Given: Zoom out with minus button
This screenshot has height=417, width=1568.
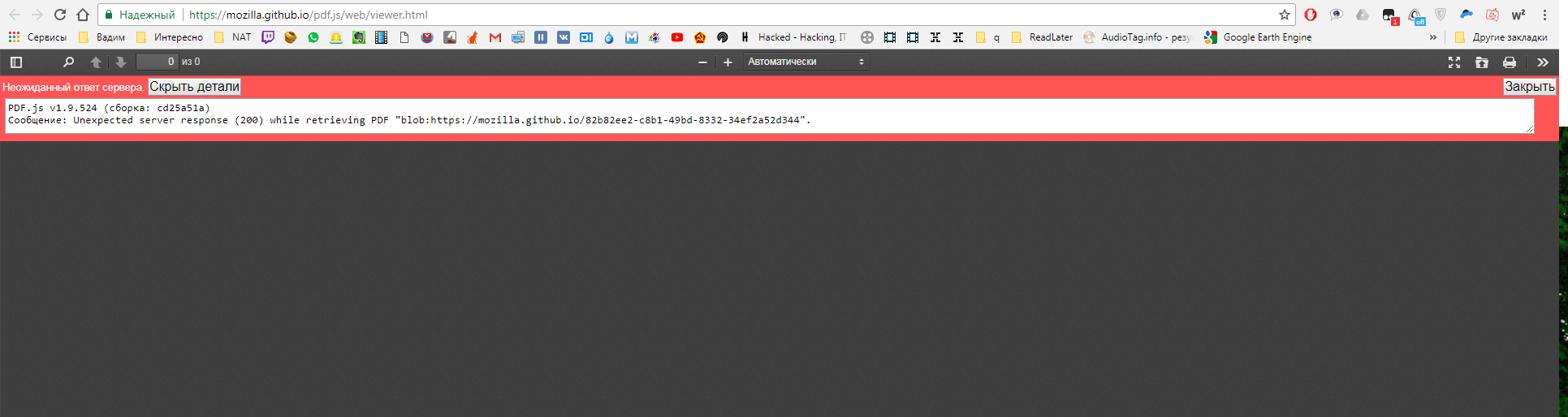Looking at the screenshot, I should [x=703, y=62].
